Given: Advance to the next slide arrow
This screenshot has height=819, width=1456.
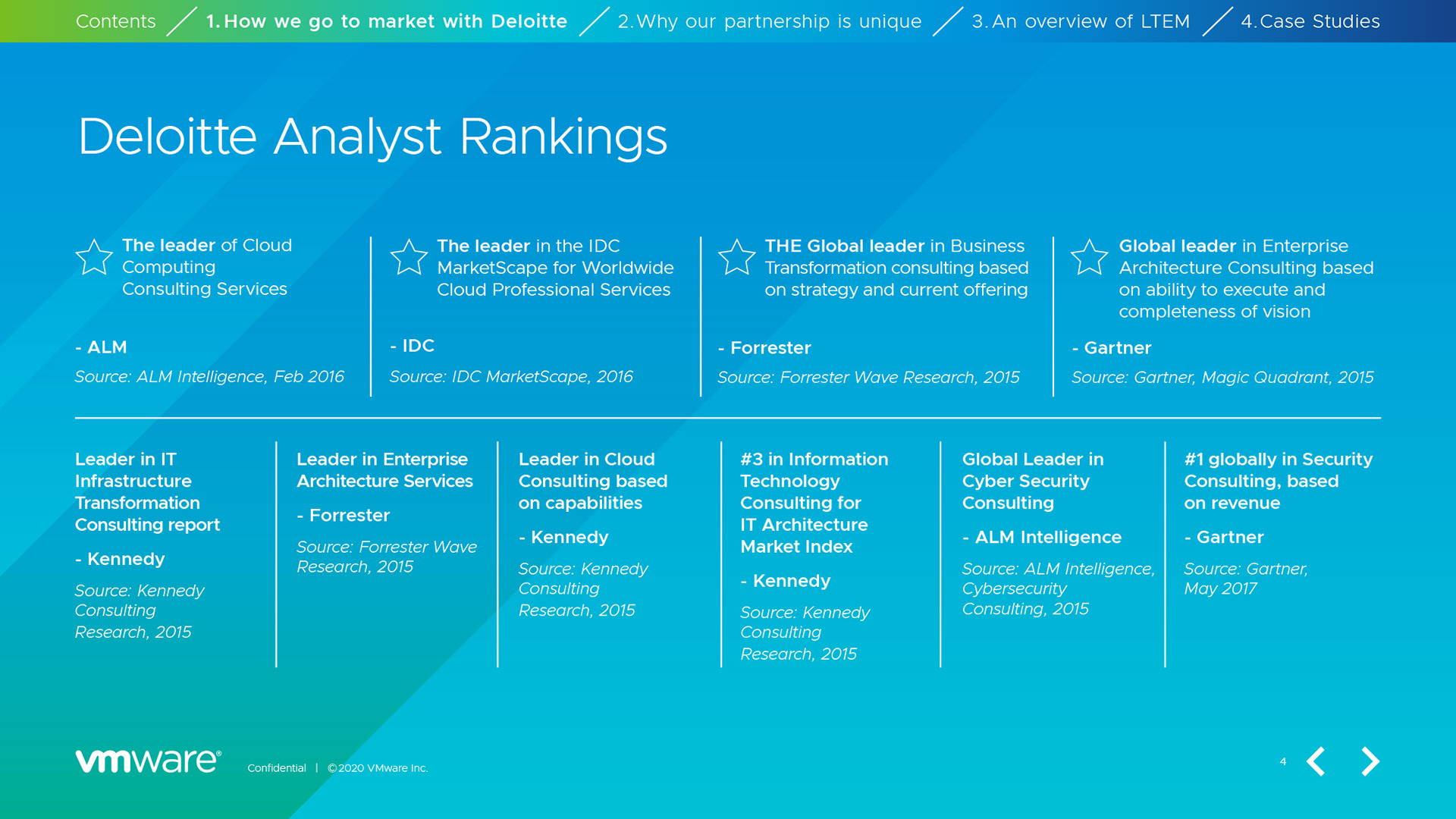Looking at the screenshot, I should pyautogui.click(x=1370, y=761).
